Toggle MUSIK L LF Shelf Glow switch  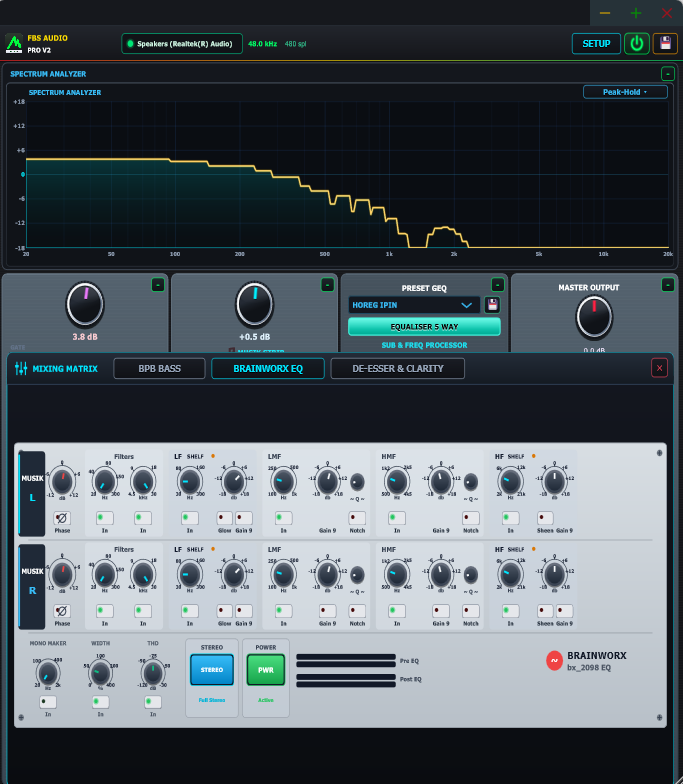point(224,518)
